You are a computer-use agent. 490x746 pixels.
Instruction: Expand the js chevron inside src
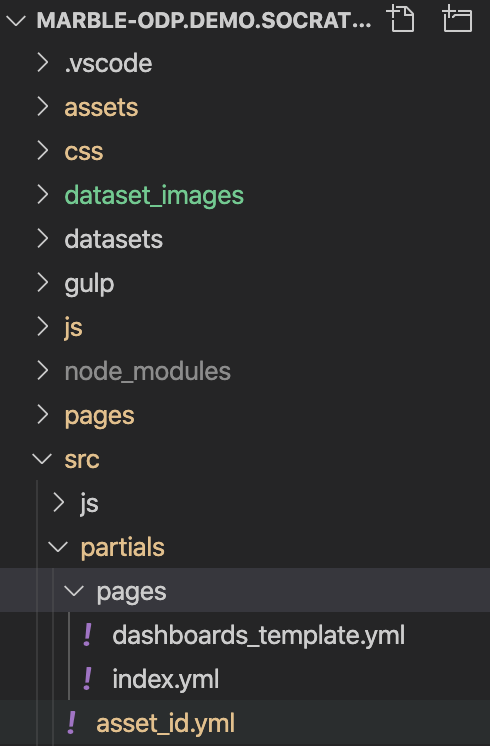click(x=59, y=503)
